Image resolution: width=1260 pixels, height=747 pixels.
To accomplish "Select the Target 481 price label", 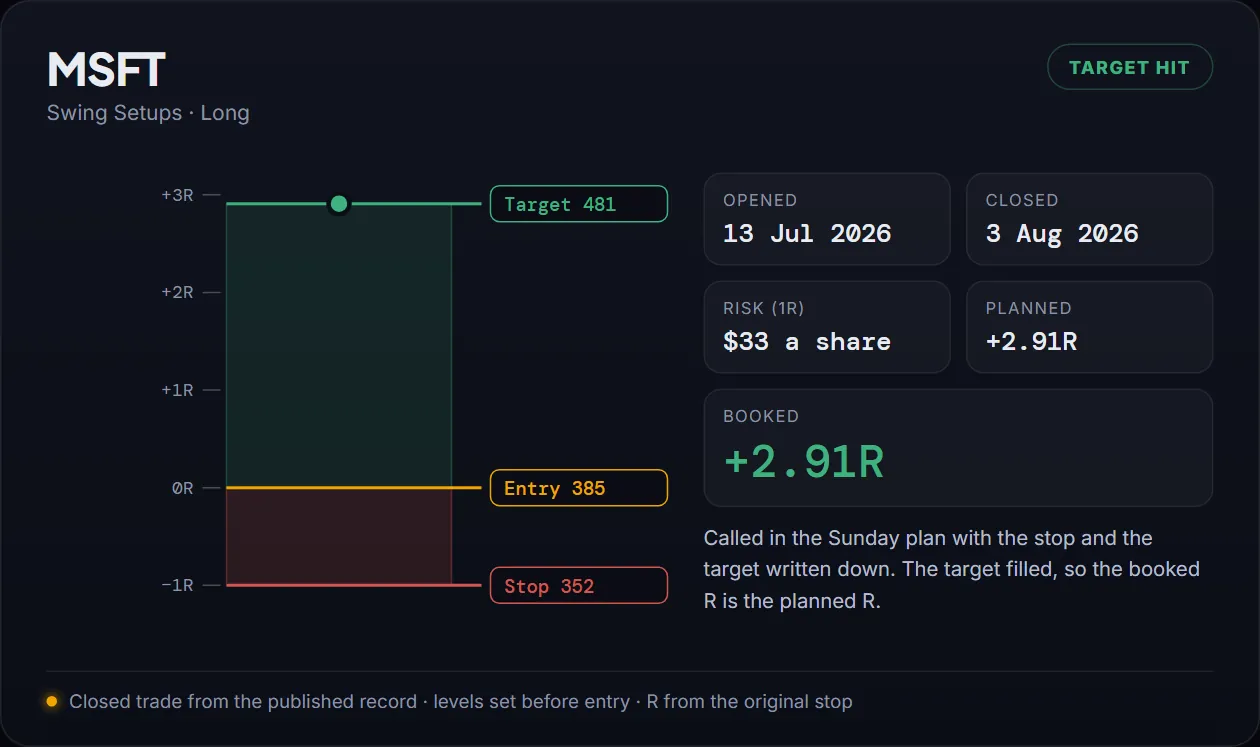I will [x=579, y=204].
